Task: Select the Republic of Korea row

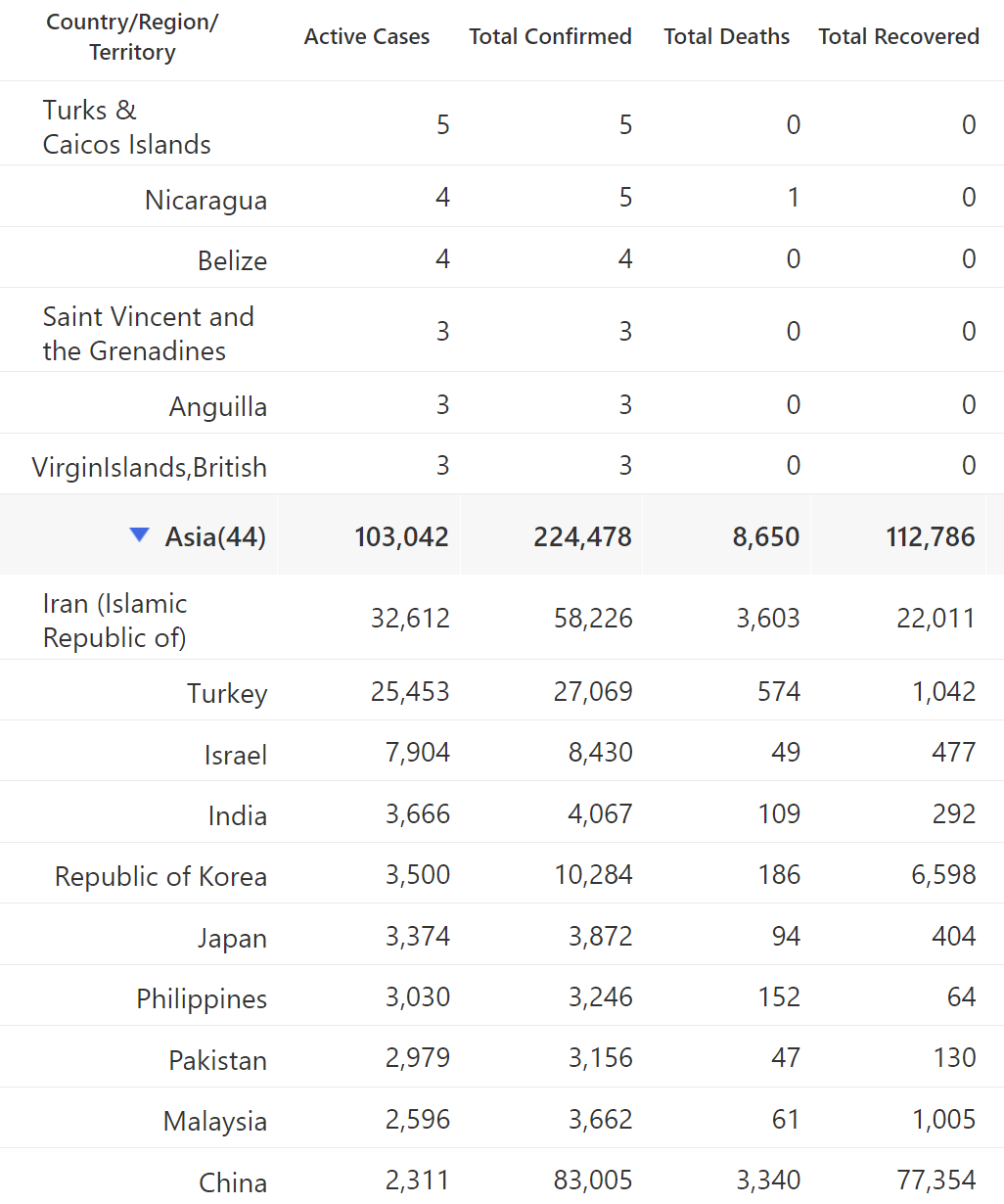Action: click(x=502, y=873)
